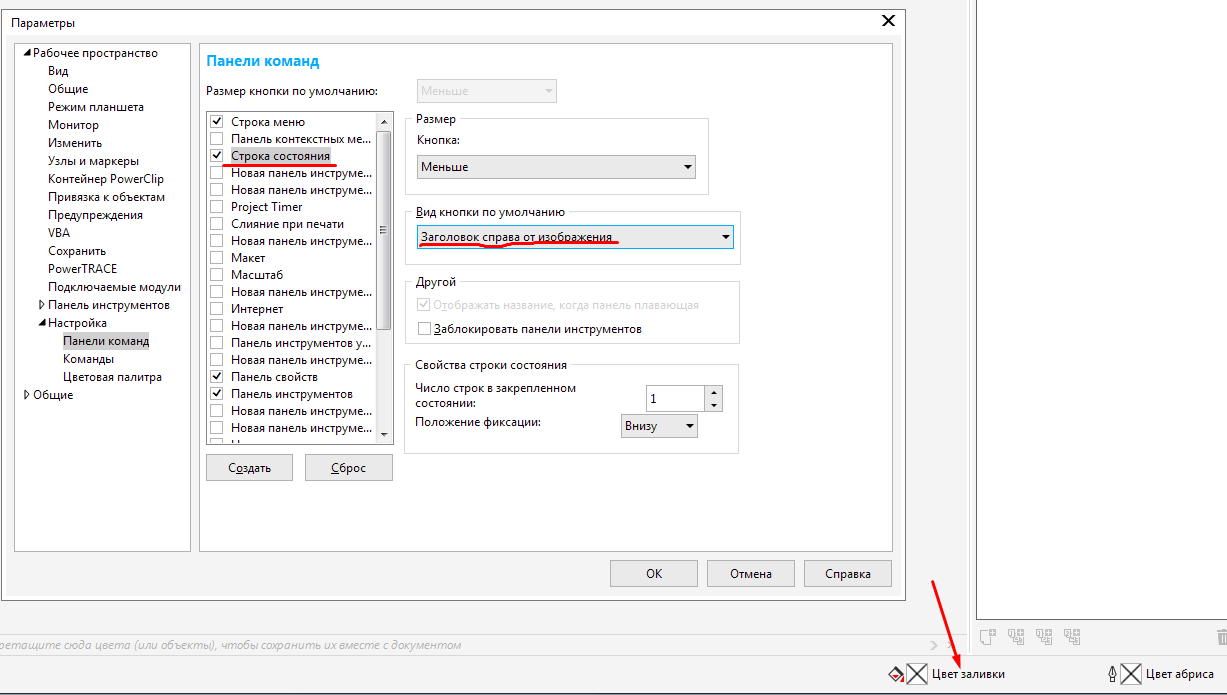This screenshot has width=1227, height=695.
Task: Select Панель команд in the tree
Action: (x=106, y=341)
